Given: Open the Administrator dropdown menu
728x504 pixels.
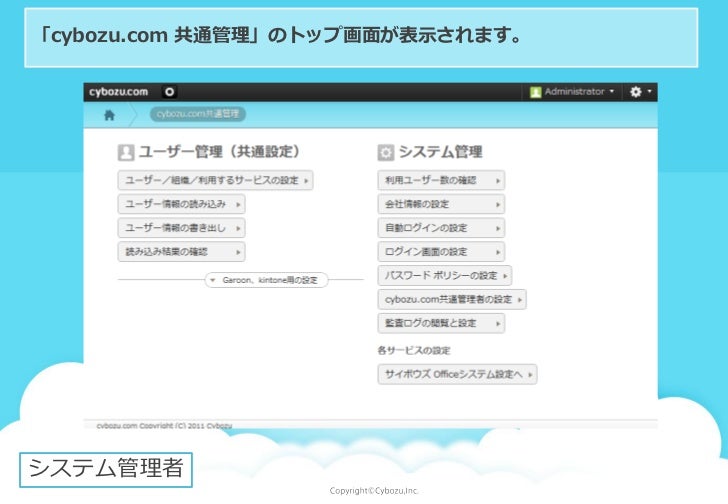Looking at the screenshot, I should click(x=572, y=92).
